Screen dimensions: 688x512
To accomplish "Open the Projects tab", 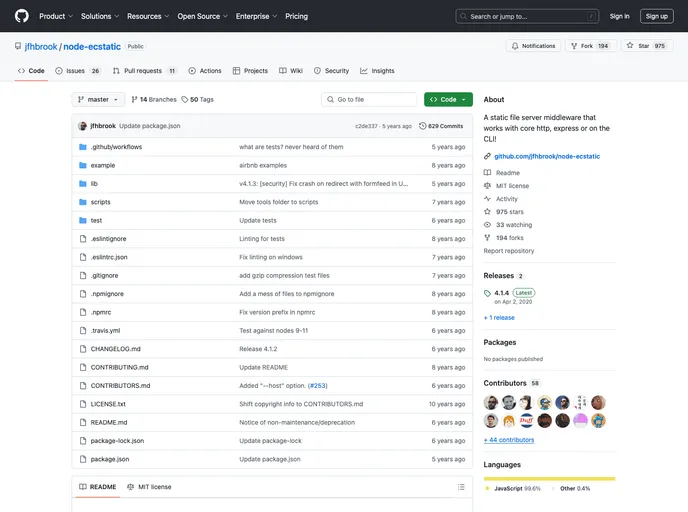I will [x=250, y=71].
